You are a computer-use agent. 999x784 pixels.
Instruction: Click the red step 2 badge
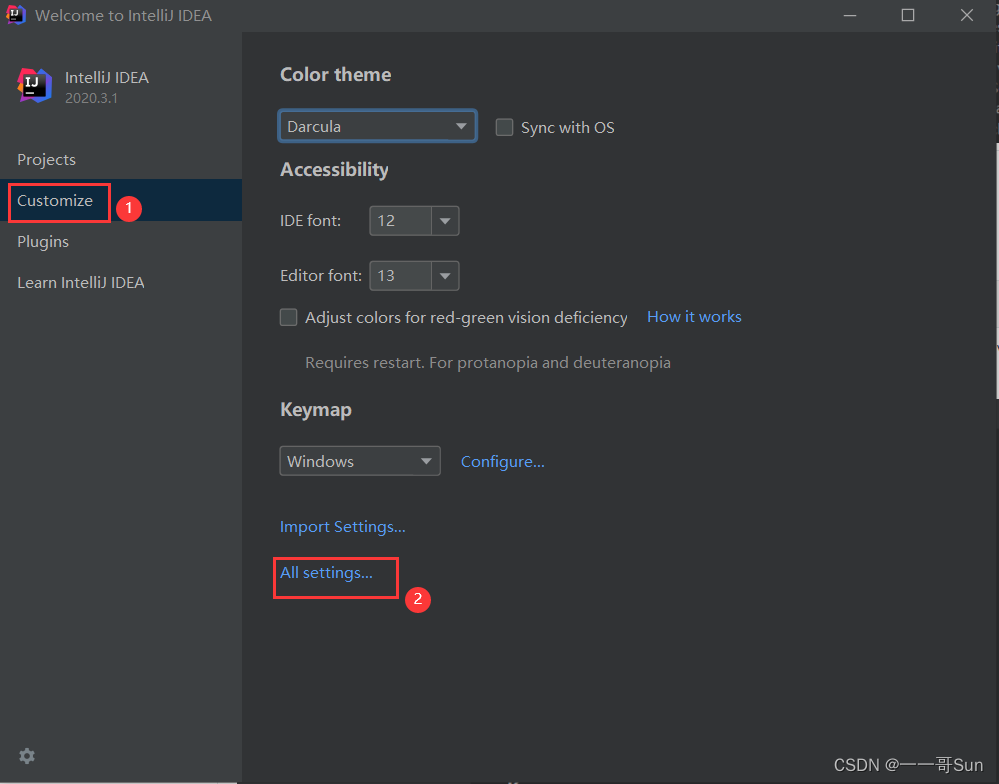[x=418, y=599]
